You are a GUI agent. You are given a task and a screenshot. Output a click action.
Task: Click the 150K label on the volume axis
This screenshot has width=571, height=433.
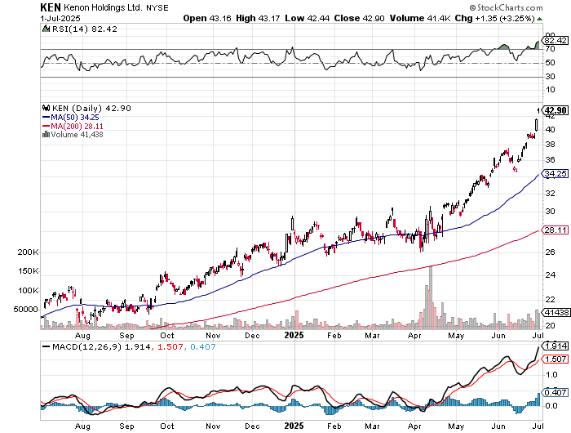tap(28, 271)
